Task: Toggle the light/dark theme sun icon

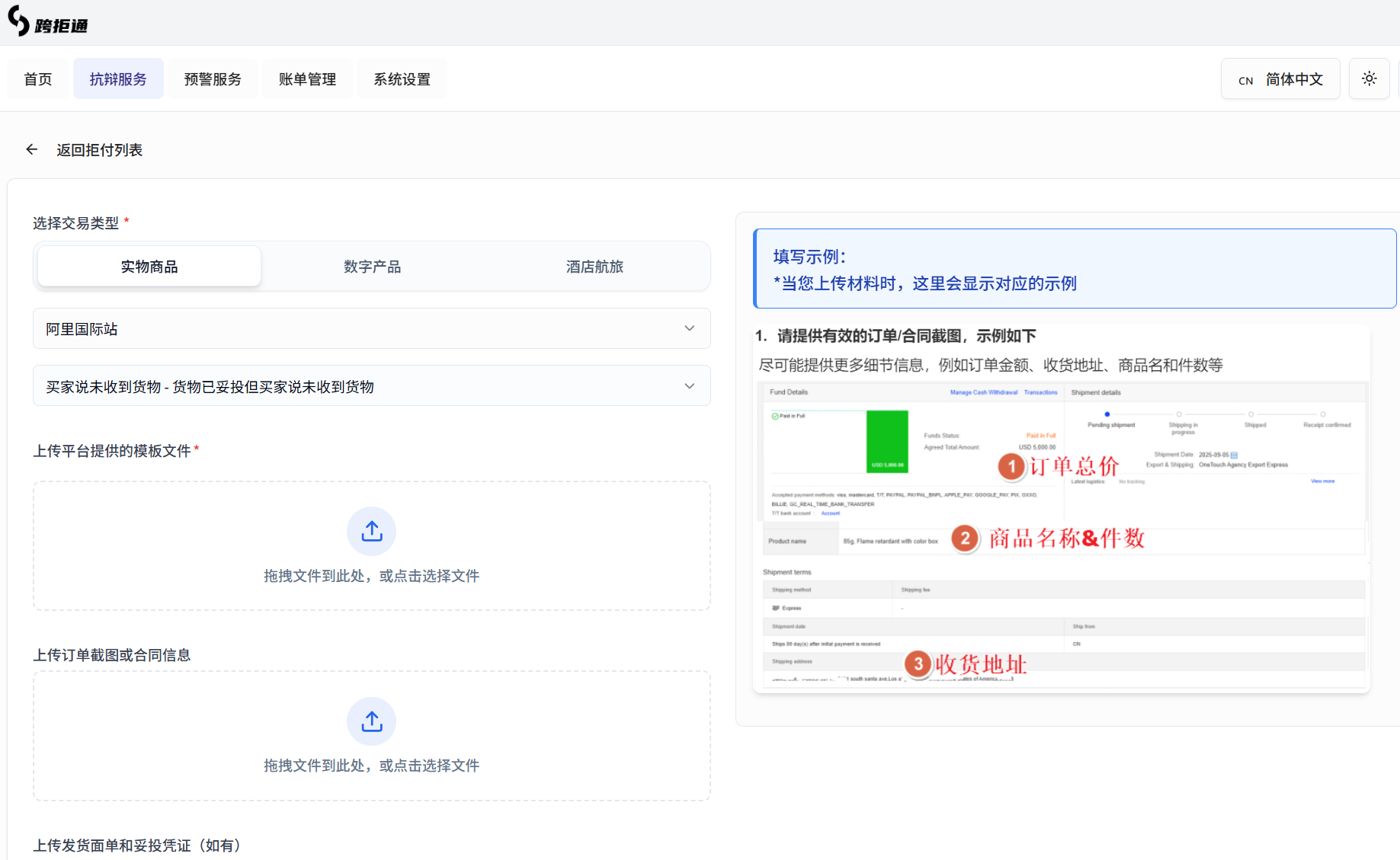Action: (1369, 78)
